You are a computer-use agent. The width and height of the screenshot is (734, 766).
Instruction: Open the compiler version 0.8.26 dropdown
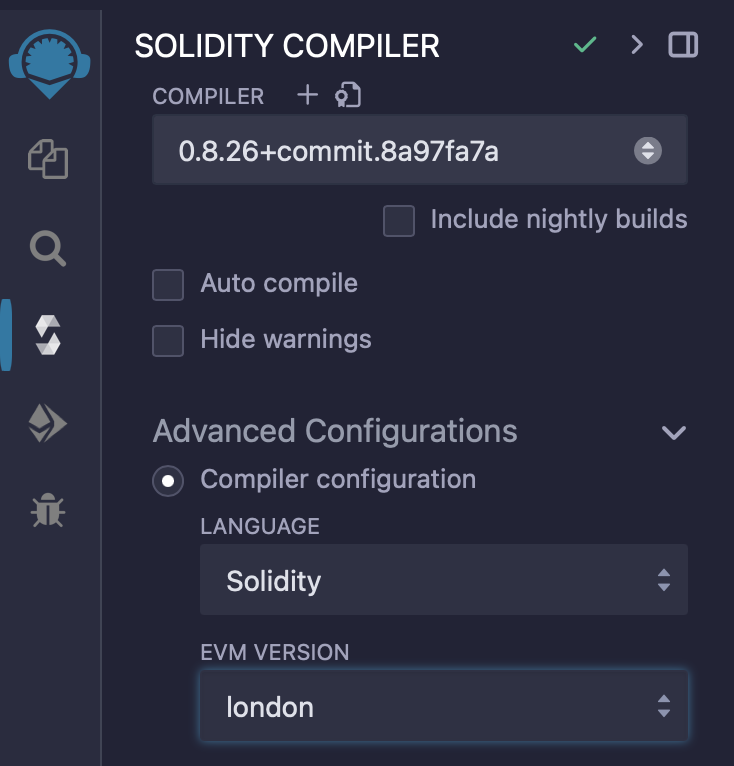(419, 151)
